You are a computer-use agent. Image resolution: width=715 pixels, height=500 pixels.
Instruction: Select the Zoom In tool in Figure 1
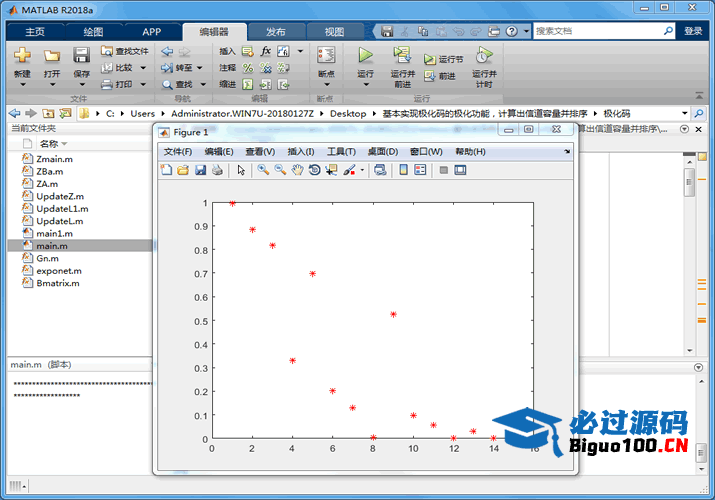(263, 170)
